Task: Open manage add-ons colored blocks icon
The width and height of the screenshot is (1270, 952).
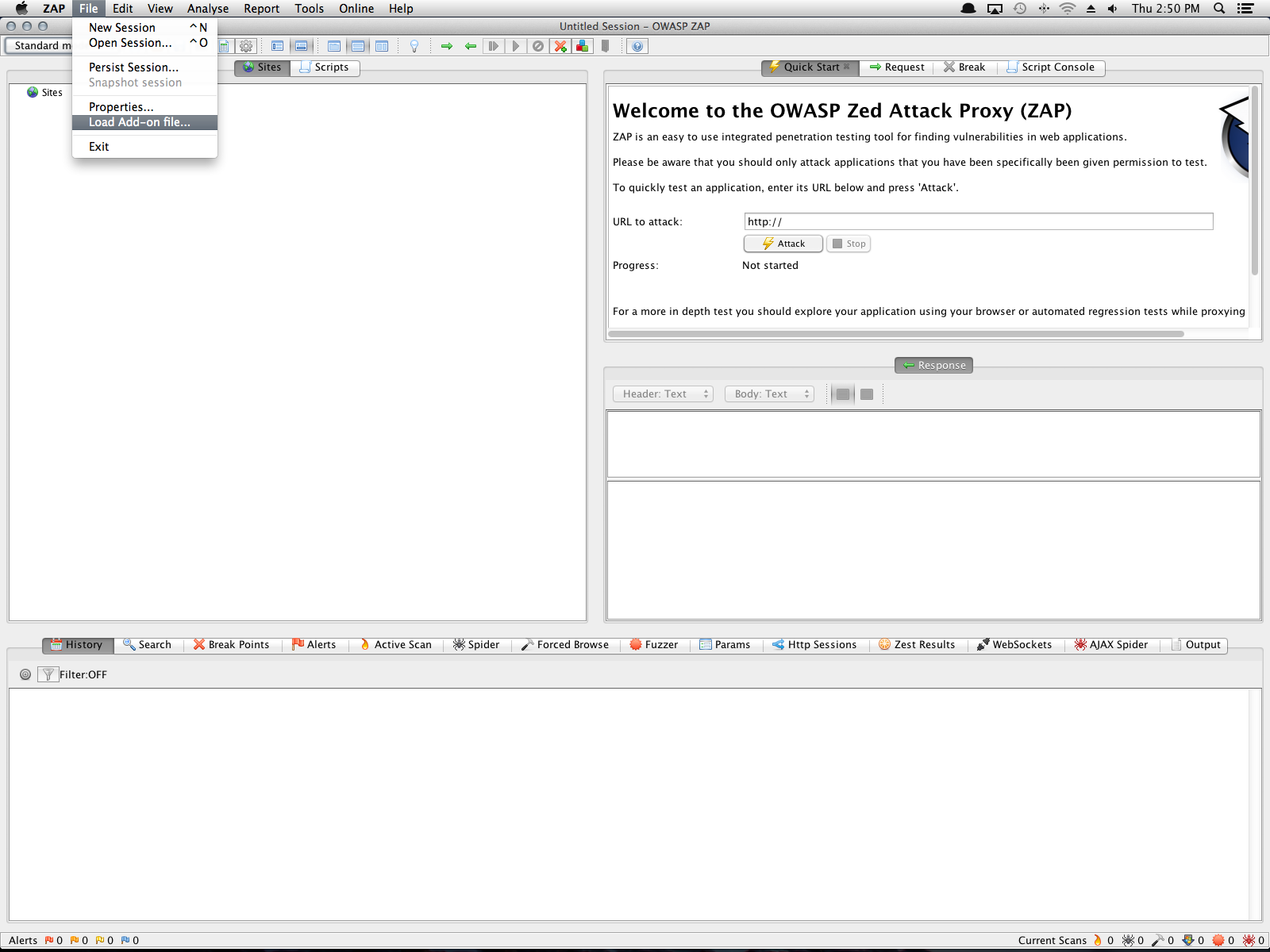Action: coord(583,46)
